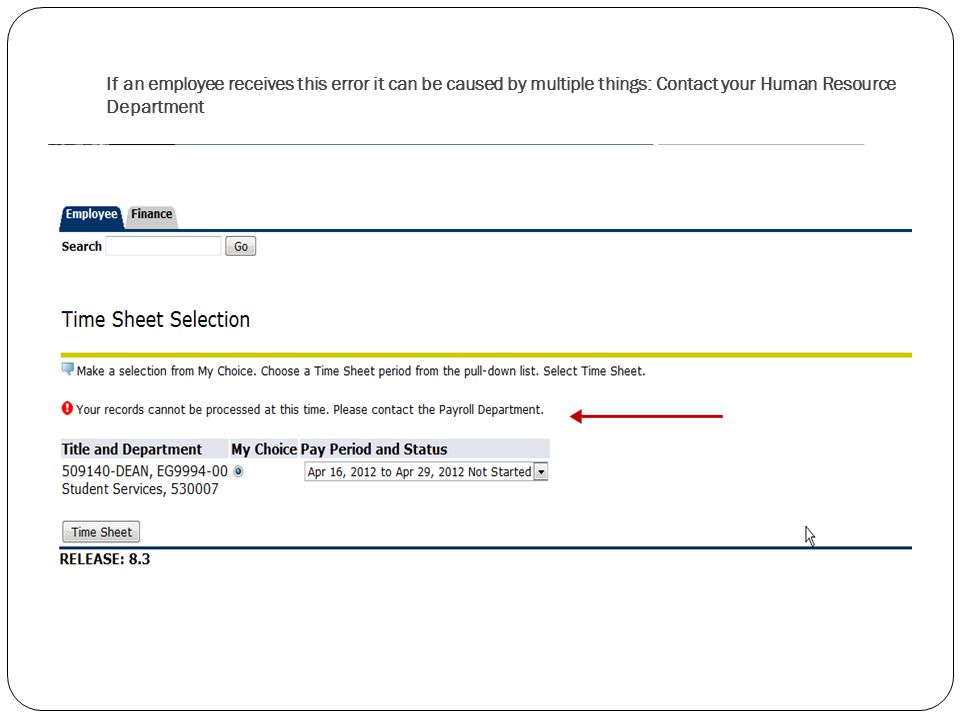
Task: Click the Time Sheet button
Action: click(x=101, y=532)
